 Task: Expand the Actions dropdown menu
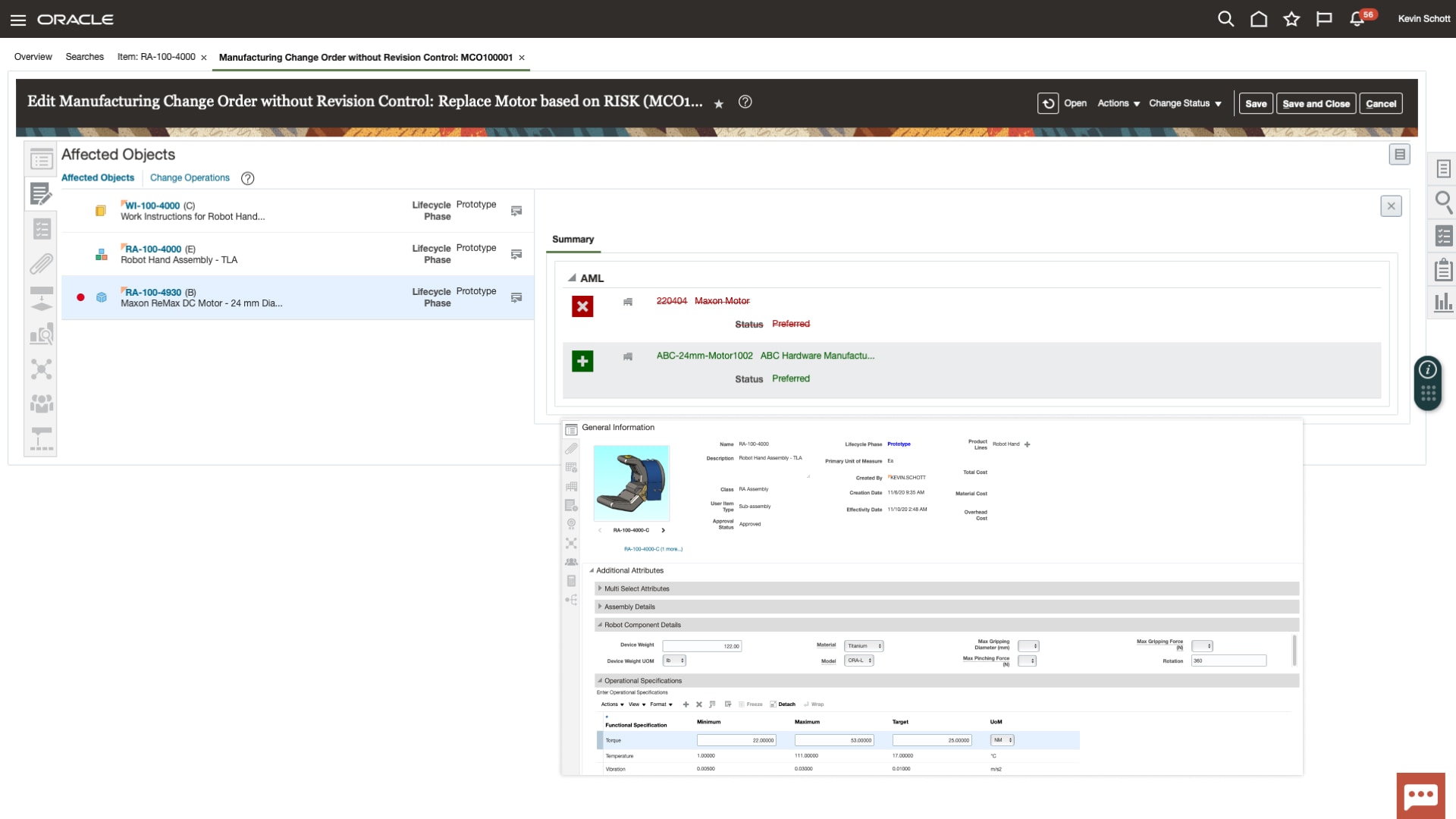click(x=1119, y=103)
